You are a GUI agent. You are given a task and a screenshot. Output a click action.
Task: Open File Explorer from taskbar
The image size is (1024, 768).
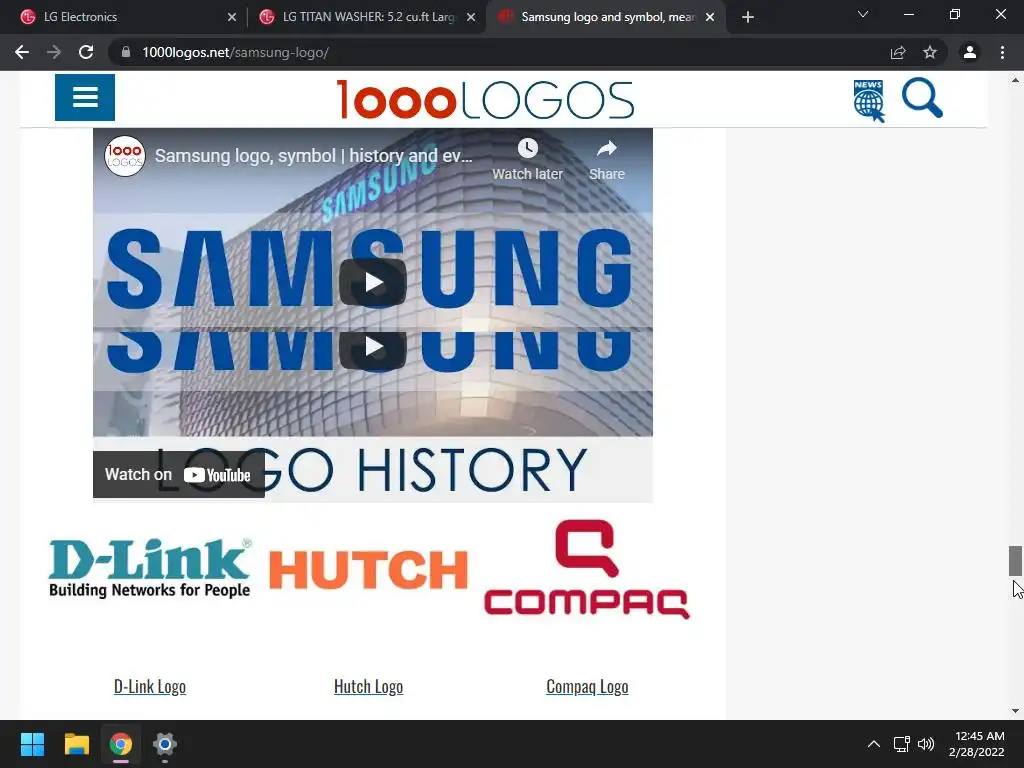pos(76,744)
